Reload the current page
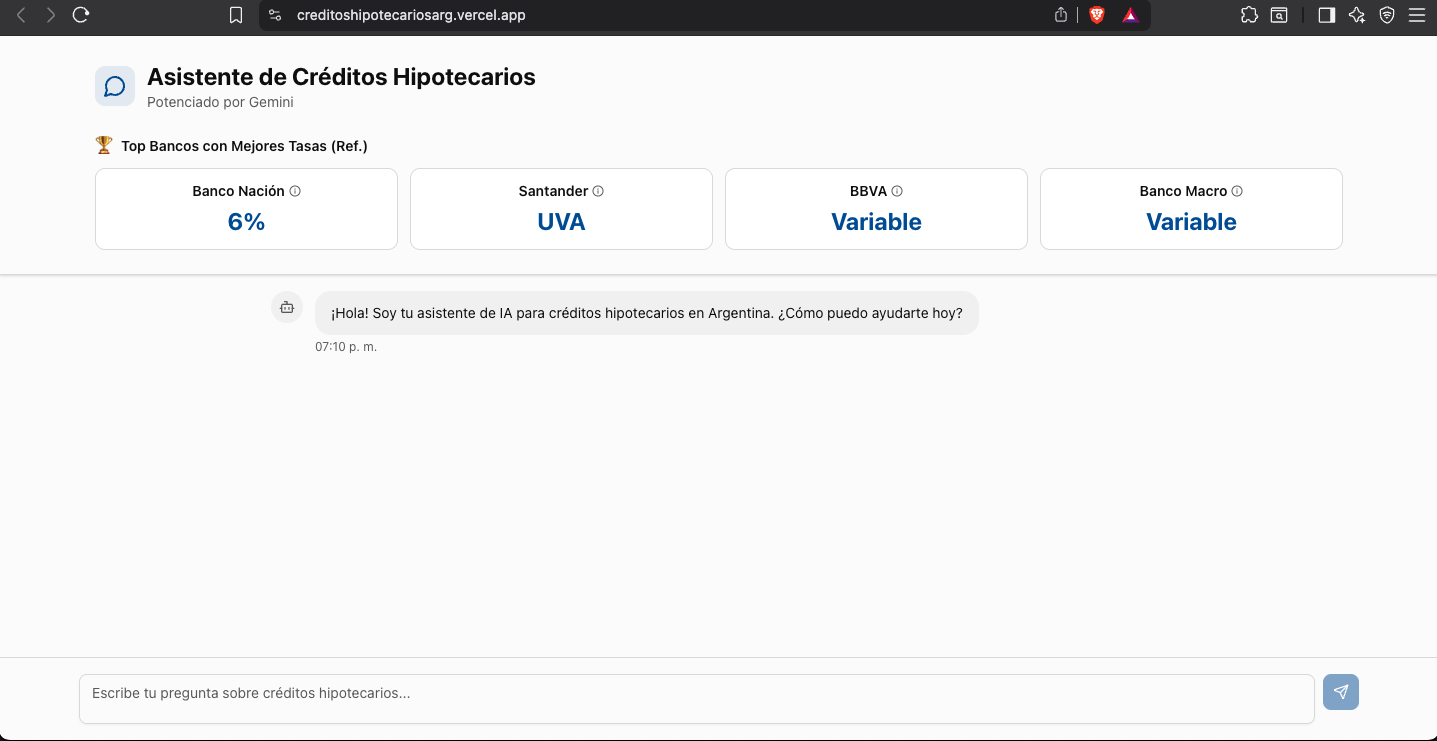The image size is (1437, 741). tap(80, 15)
